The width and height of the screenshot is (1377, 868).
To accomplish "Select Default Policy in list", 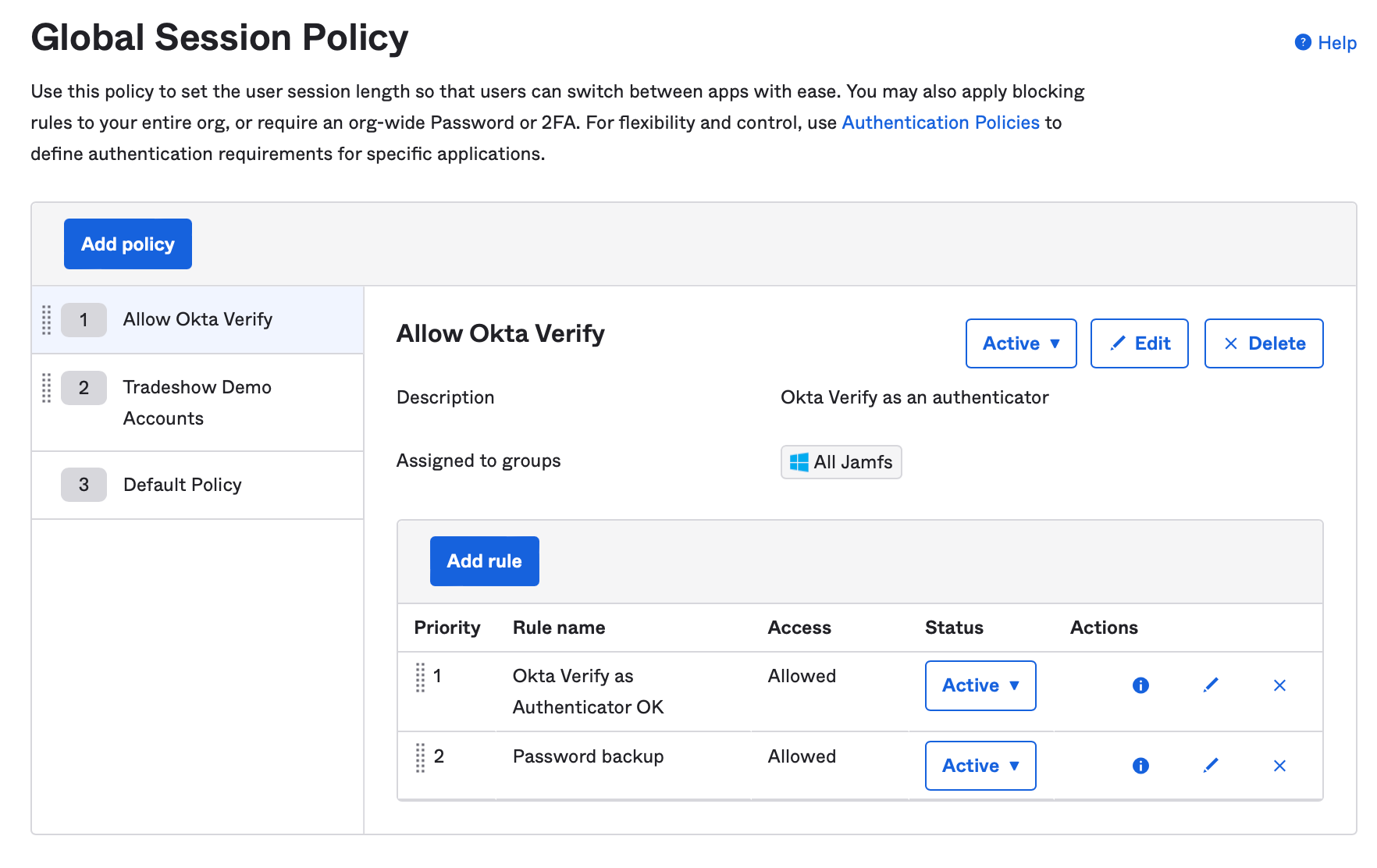I will [x=197, y=485].
